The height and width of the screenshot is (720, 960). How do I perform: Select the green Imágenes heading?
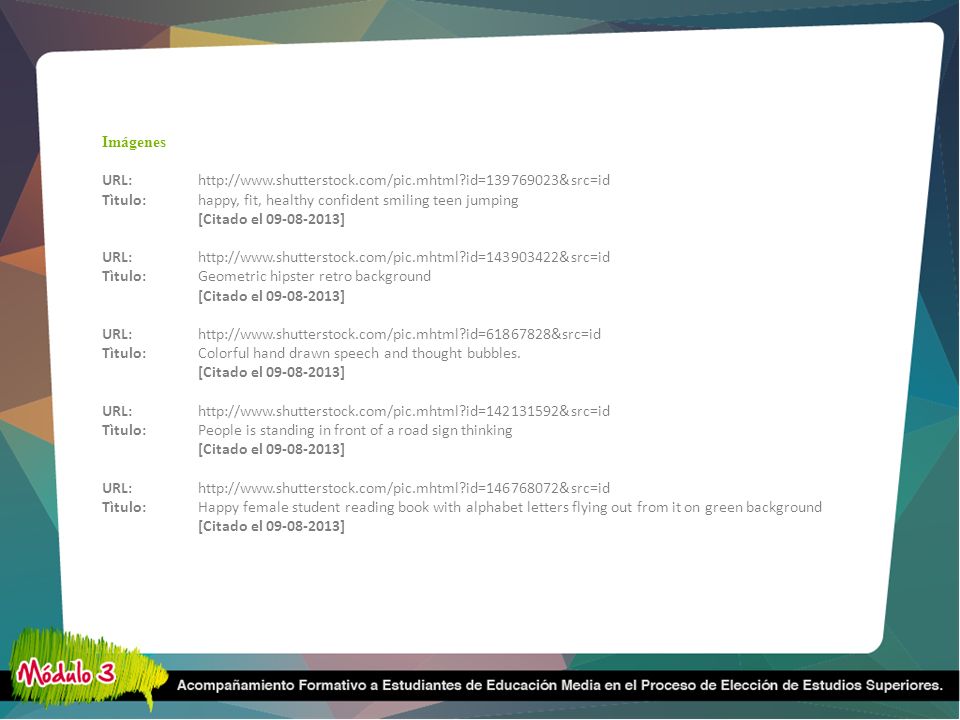pos(133,142)
